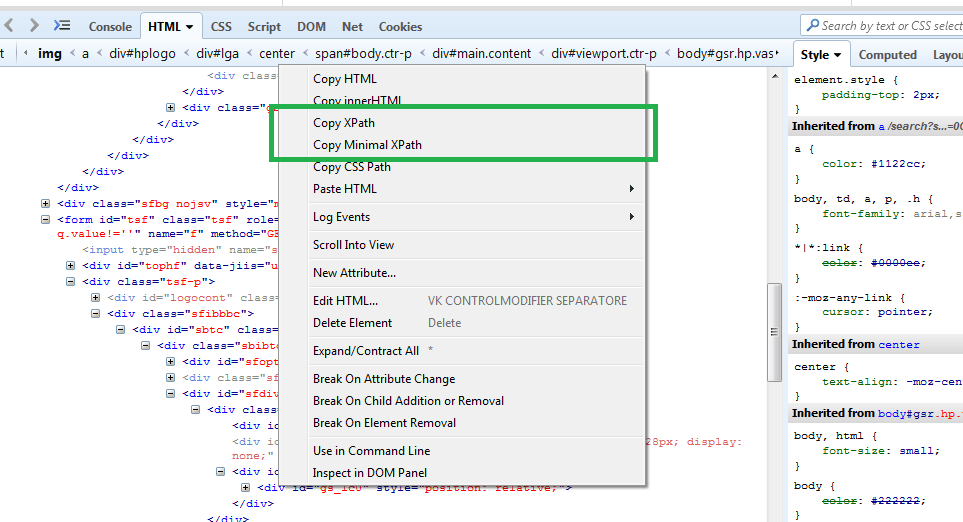Select center in the breadcrumb
The width and height of the screenshot is (963, 522).
277,53
